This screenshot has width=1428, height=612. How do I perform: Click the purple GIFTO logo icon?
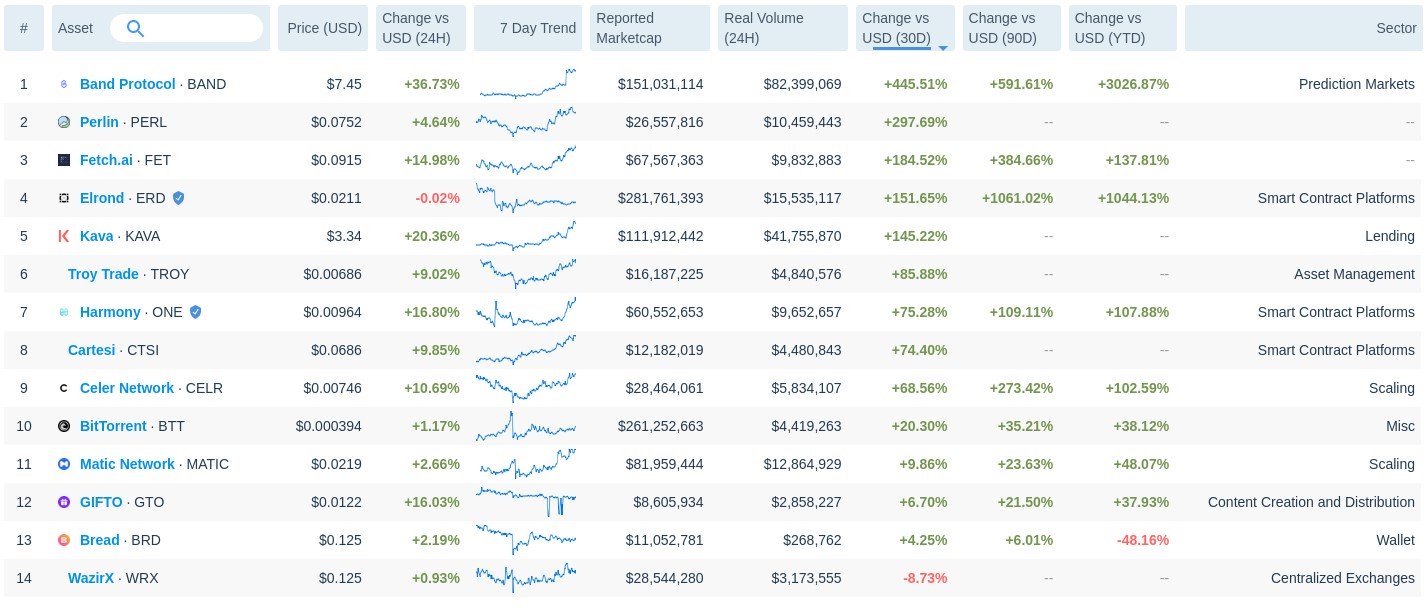click(64, 502)
